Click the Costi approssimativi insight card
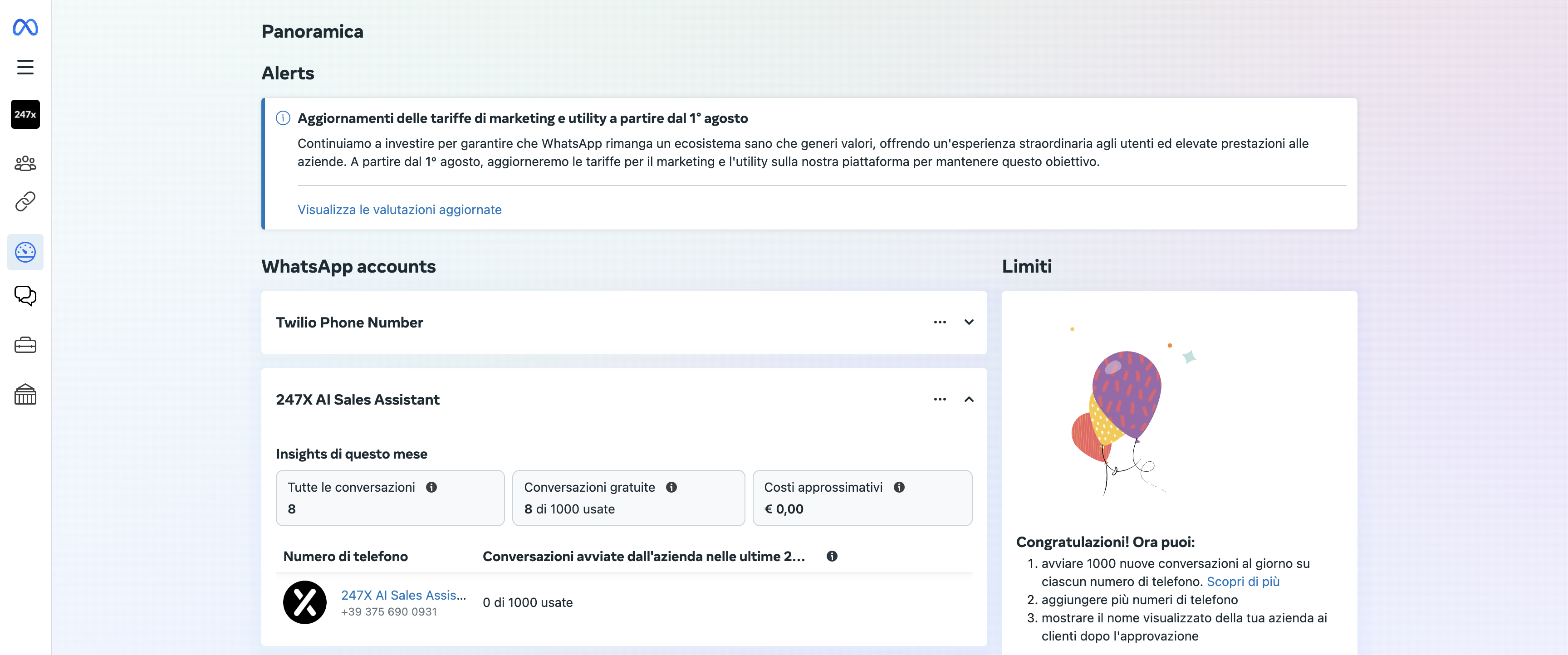This screenshot has height=655, width=1568. 862,498
